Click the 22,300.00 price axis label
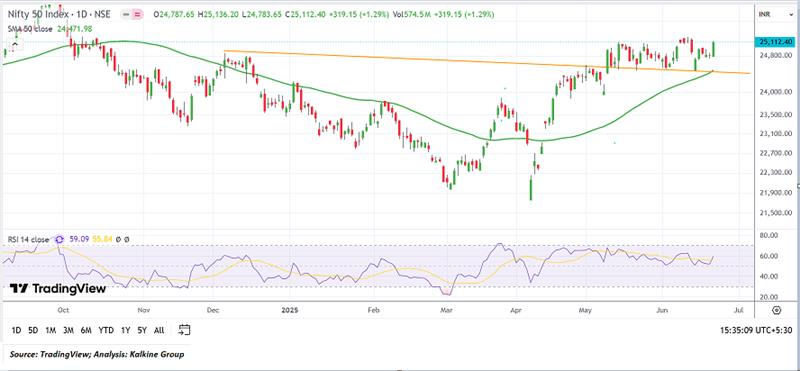 [x=776, y=173]
